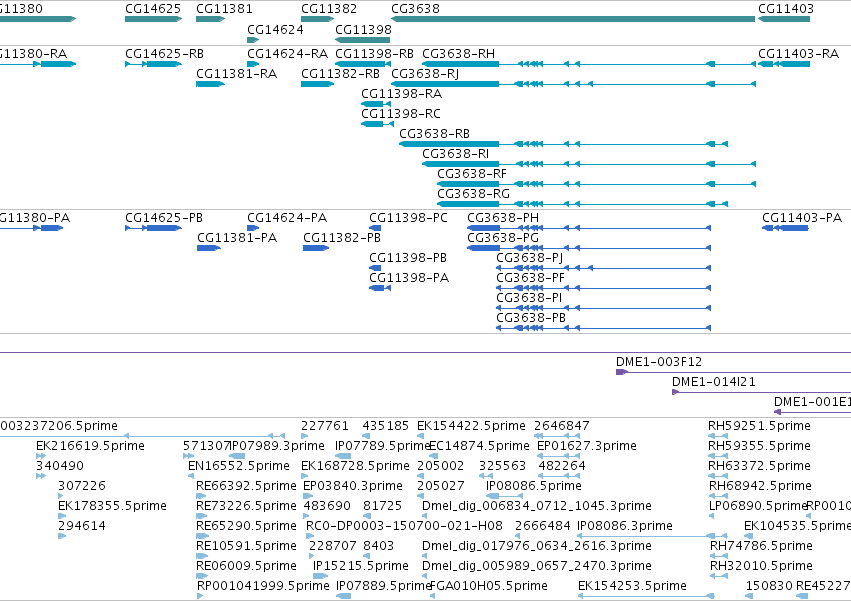Select the CG11398 gene label
The height and width of the screenshot is (601, 851).
363,29
